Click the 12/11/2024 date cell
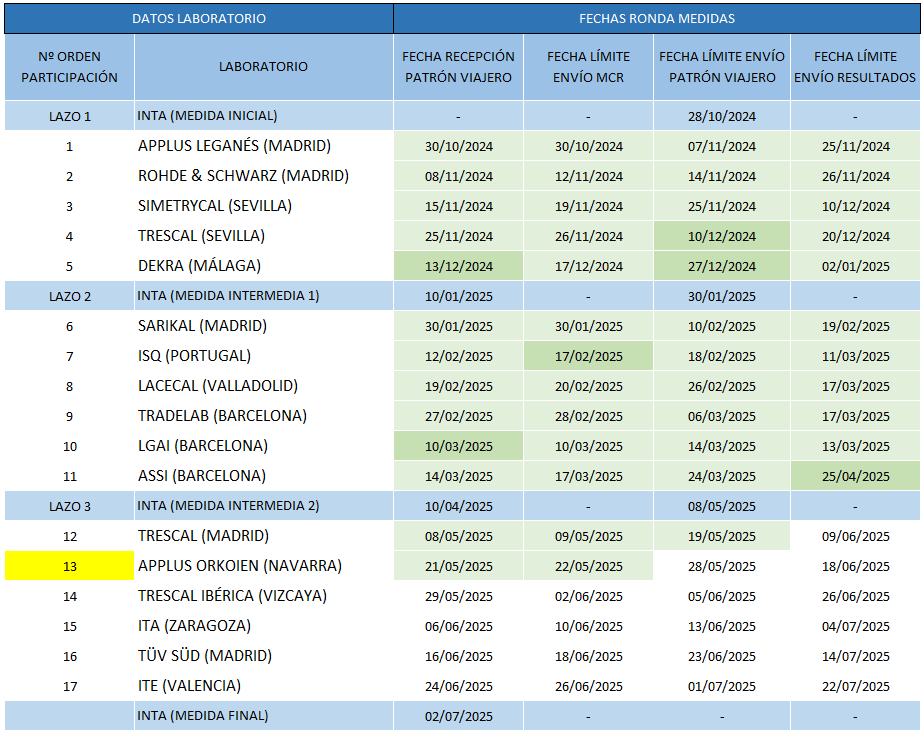The image size is (921, 733). pyautogui.click(x=589, y=176)
